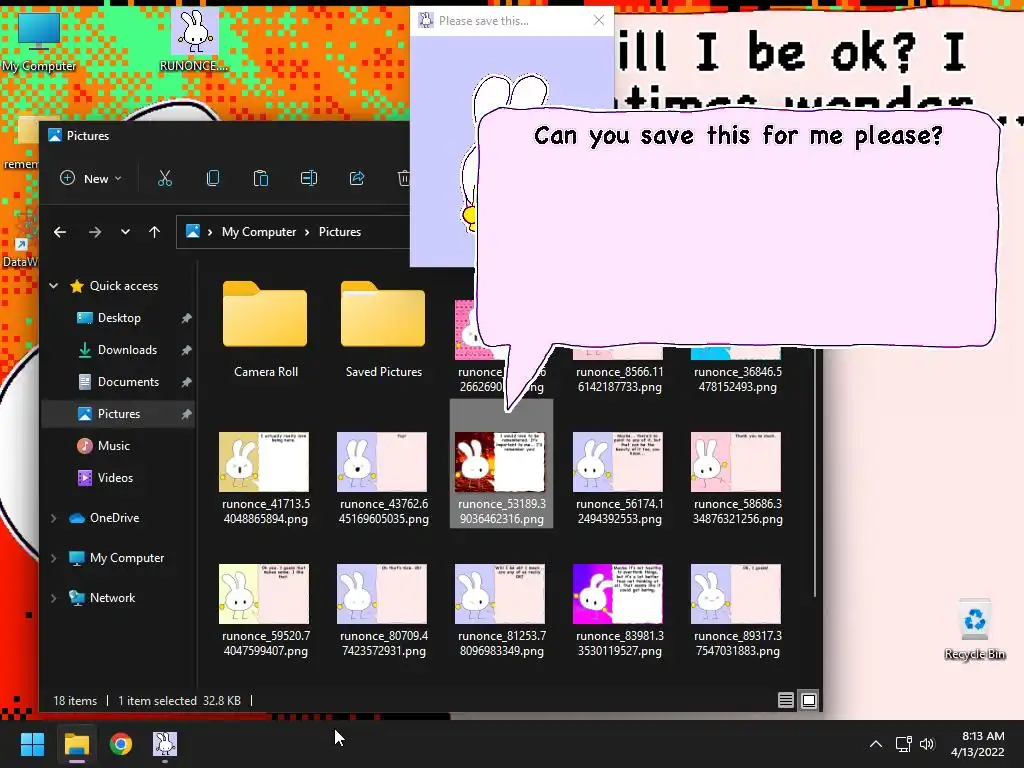Click the network tray icon
The height and width of the screenshot is (768, 1024).
pyautogui.click(x=903, y=744)
